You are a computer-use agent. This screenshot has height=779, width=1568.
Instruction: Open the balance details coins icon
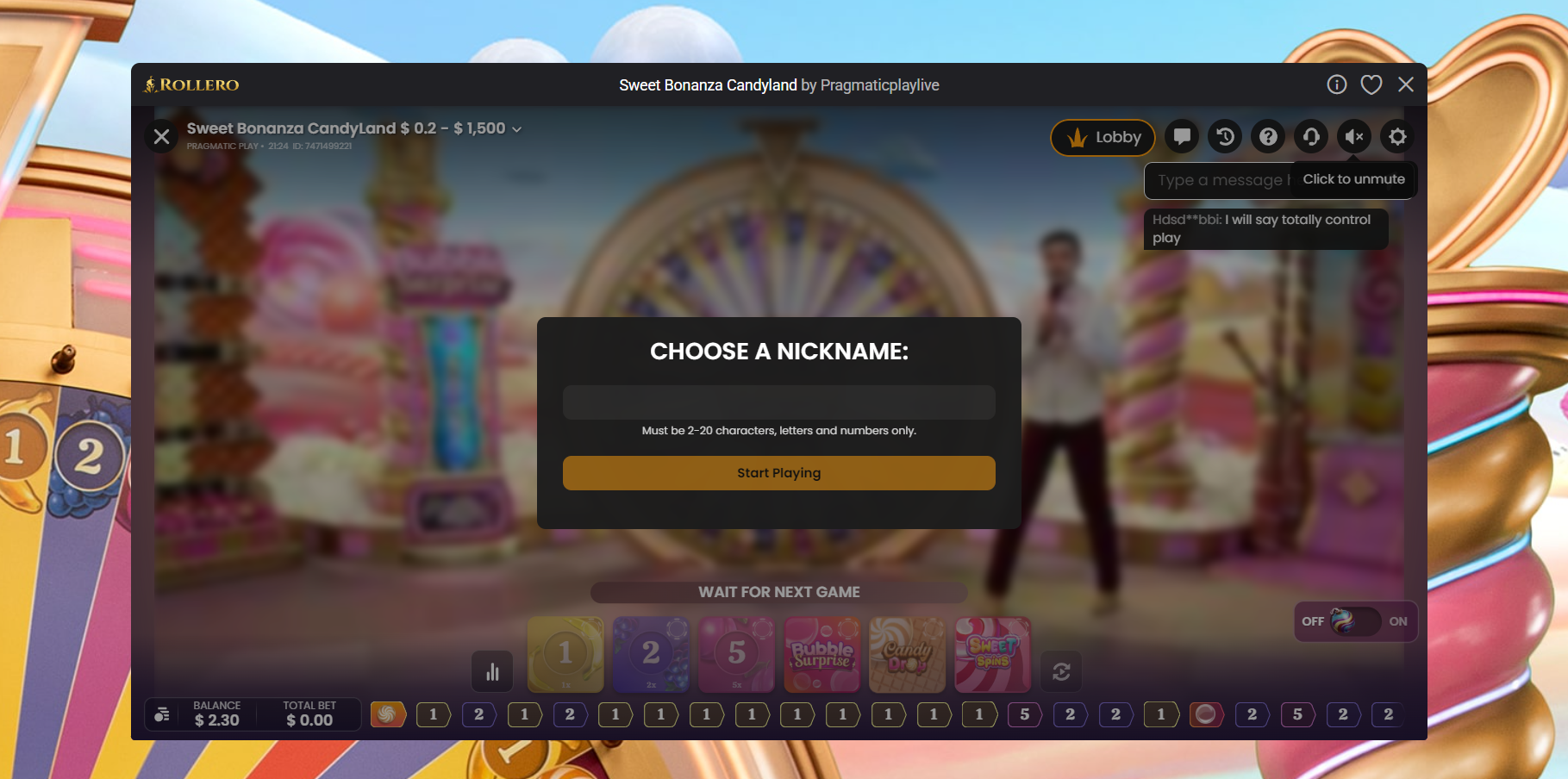tap(162, 714)
